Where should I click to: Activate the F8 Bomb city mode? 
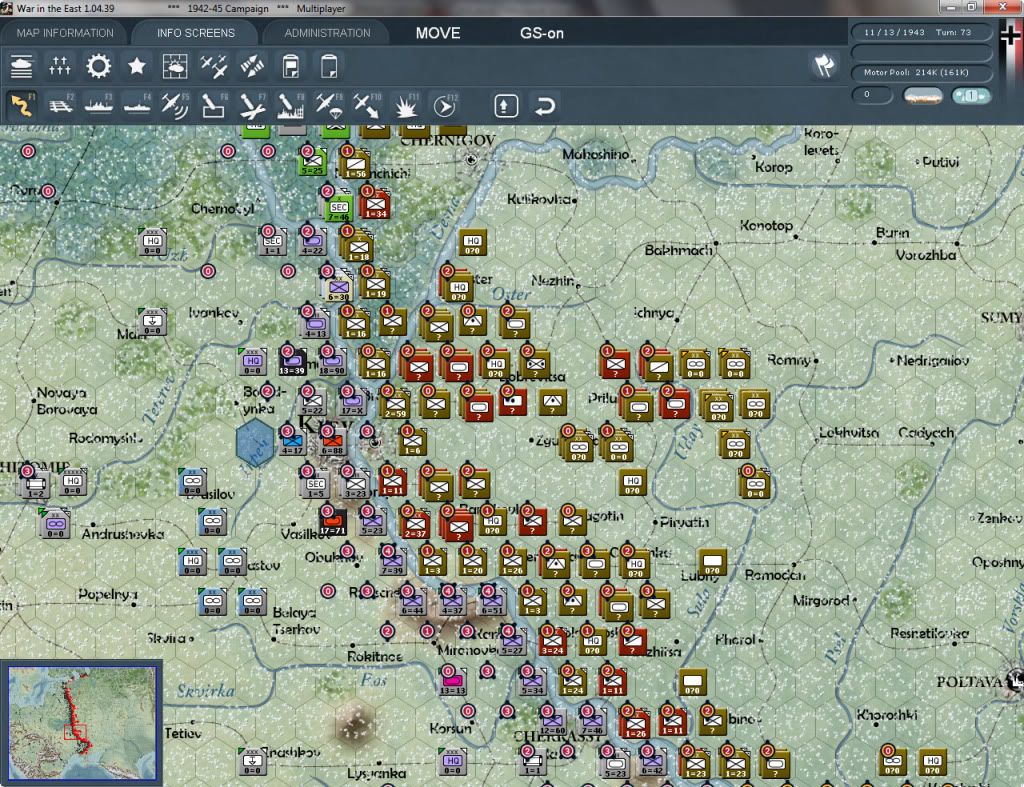coord(291,105)
